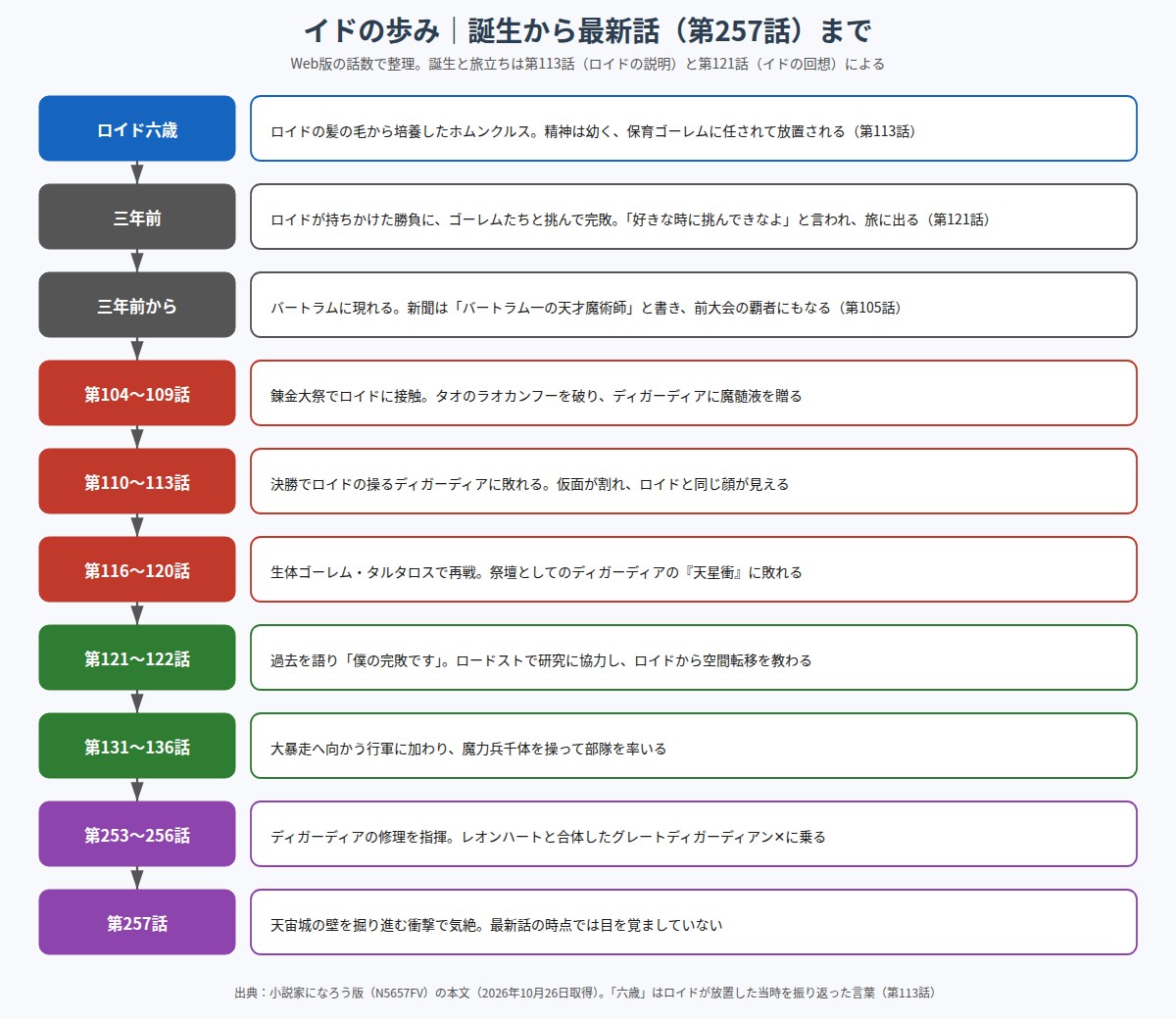The width and height of the screenshot is (1176, 1019).
Task: Click the footer source note 「出典：小説家になろう版…」
Action: point(587,993)
